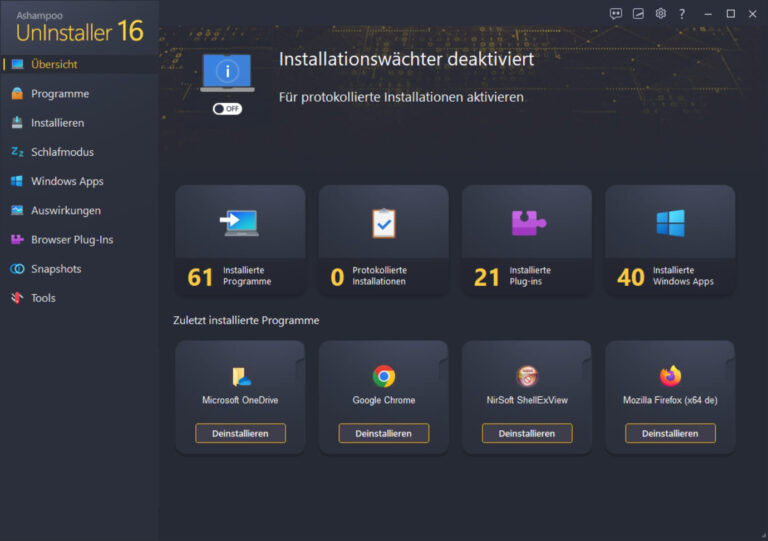Click the Google Chrome icon

384,376
